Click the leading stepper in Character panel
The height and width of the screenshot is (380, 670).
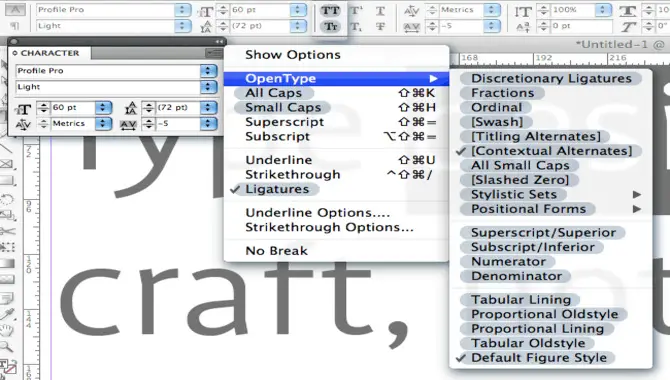(x=149, y=108)
